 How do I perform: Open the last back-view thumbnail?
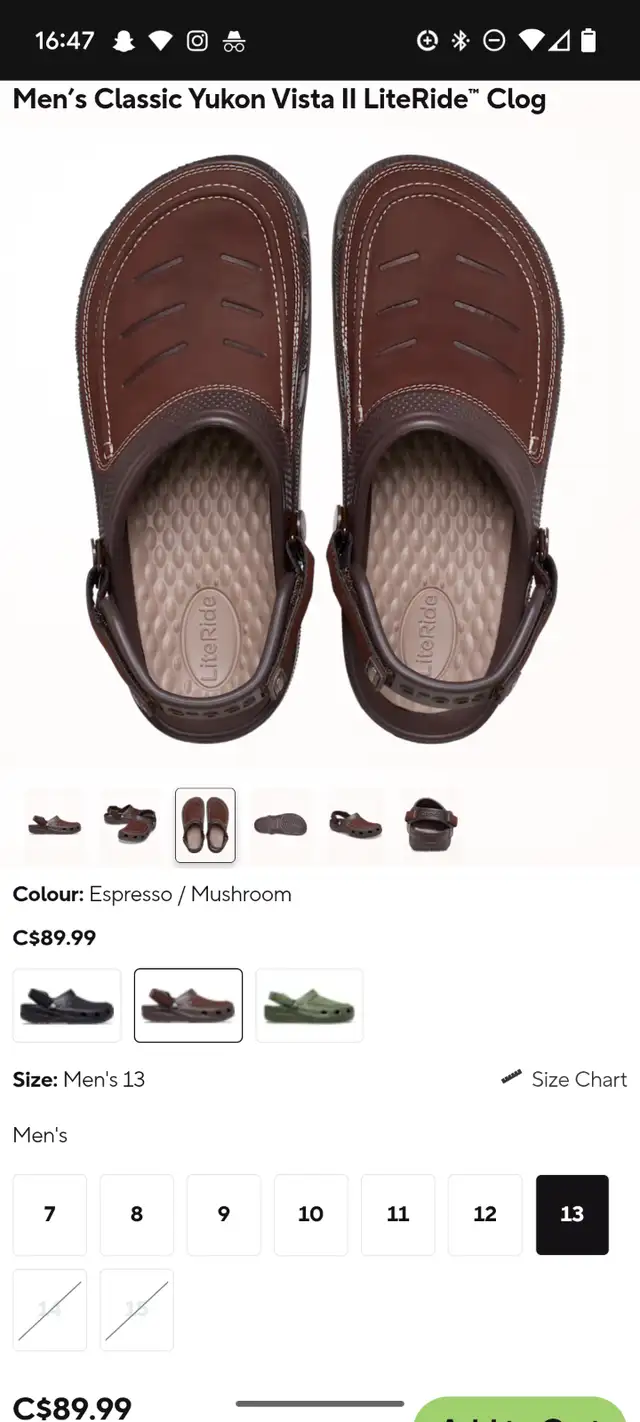[431, 825]
